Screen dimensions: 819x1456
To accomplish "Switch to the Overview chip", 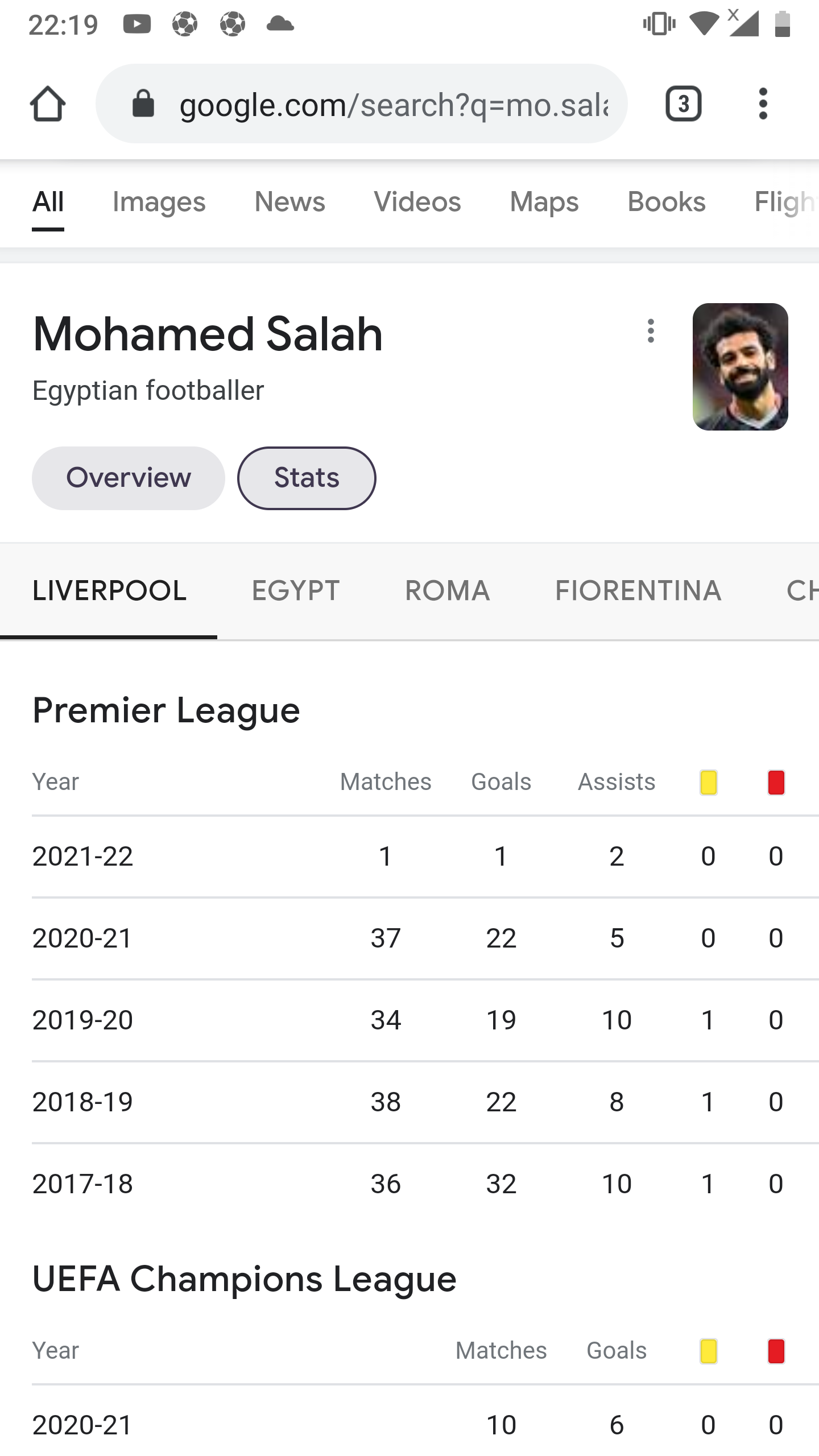I will [x=129, y=478].
